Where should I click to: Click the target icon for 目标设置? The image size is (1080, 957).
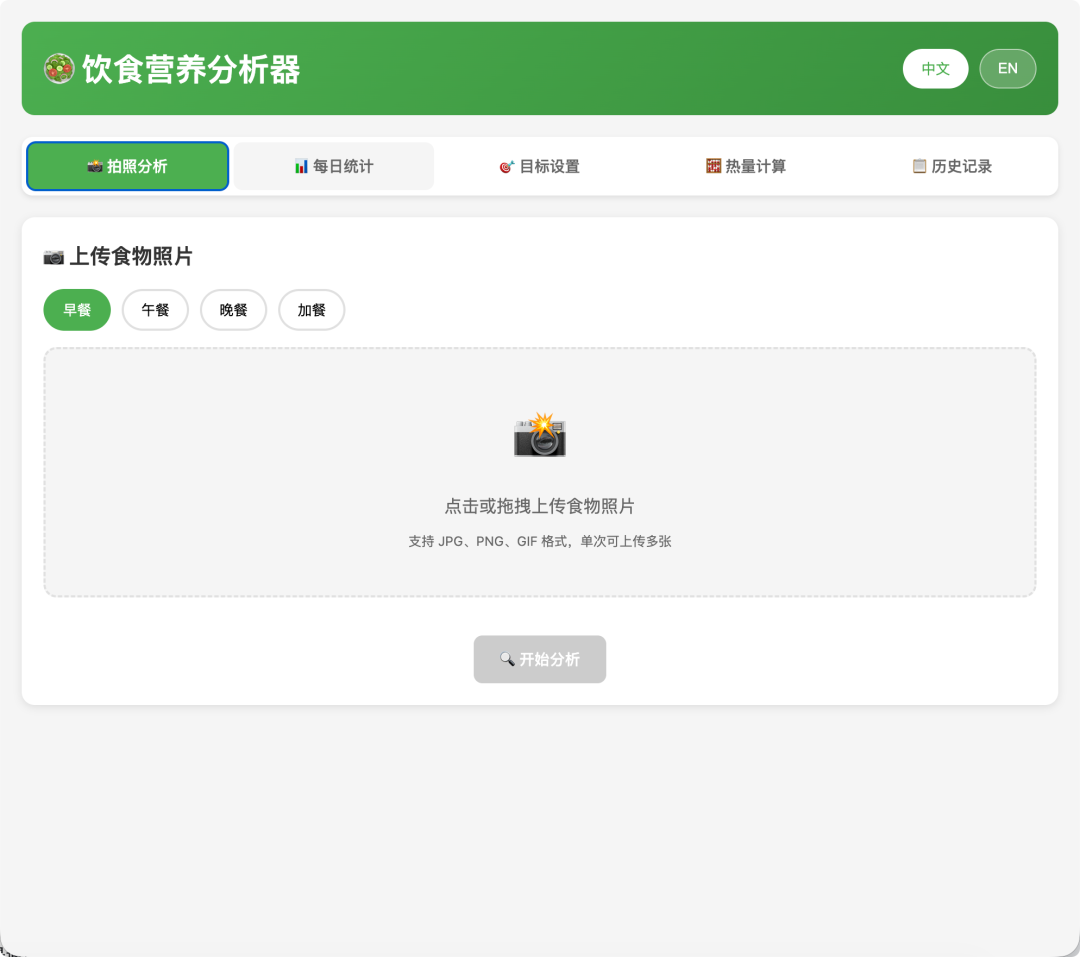coord(507,166)
